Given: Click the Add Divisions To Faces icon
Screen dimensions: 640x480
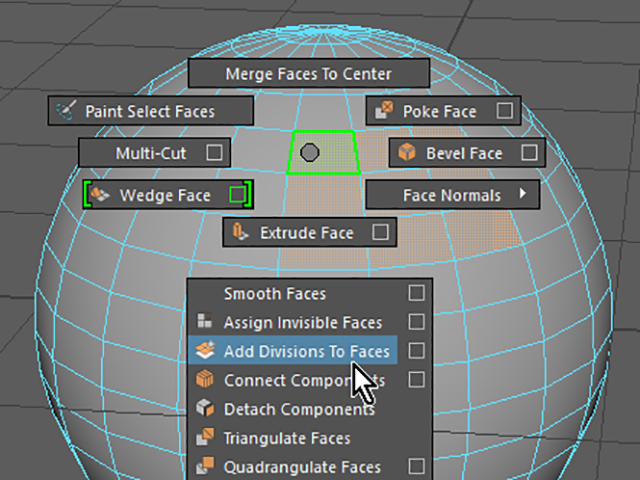Looking at the screenshot, I should point(205,351).
